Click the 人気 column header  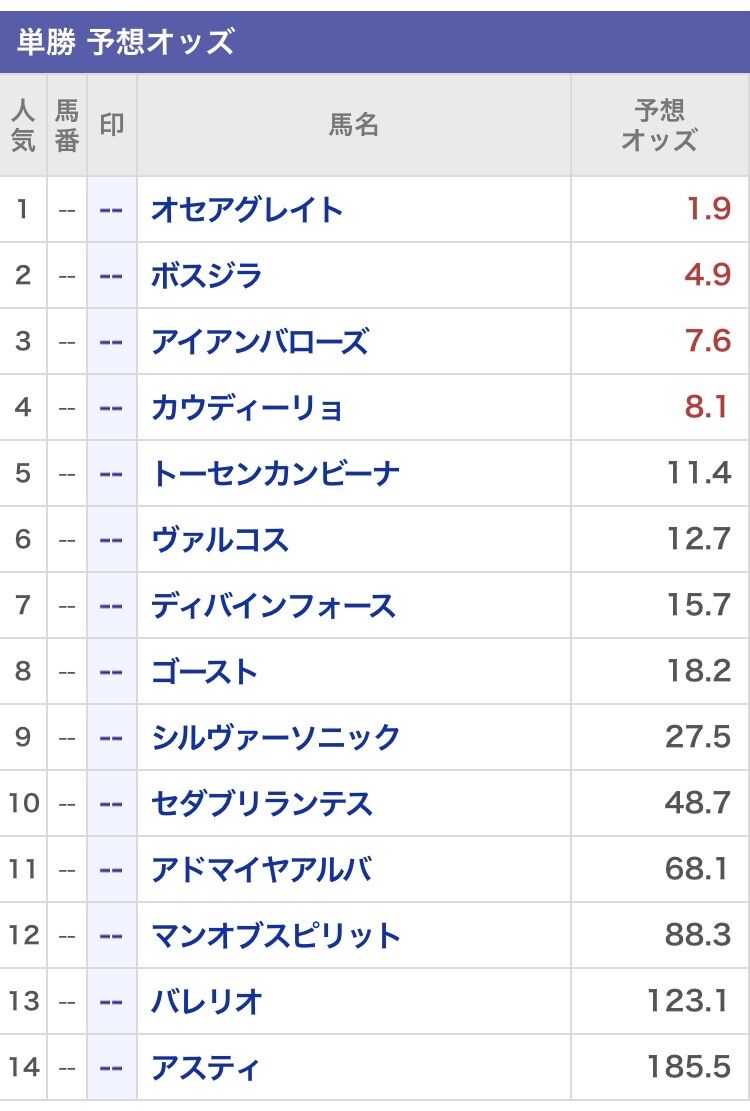tap(23, 125)
